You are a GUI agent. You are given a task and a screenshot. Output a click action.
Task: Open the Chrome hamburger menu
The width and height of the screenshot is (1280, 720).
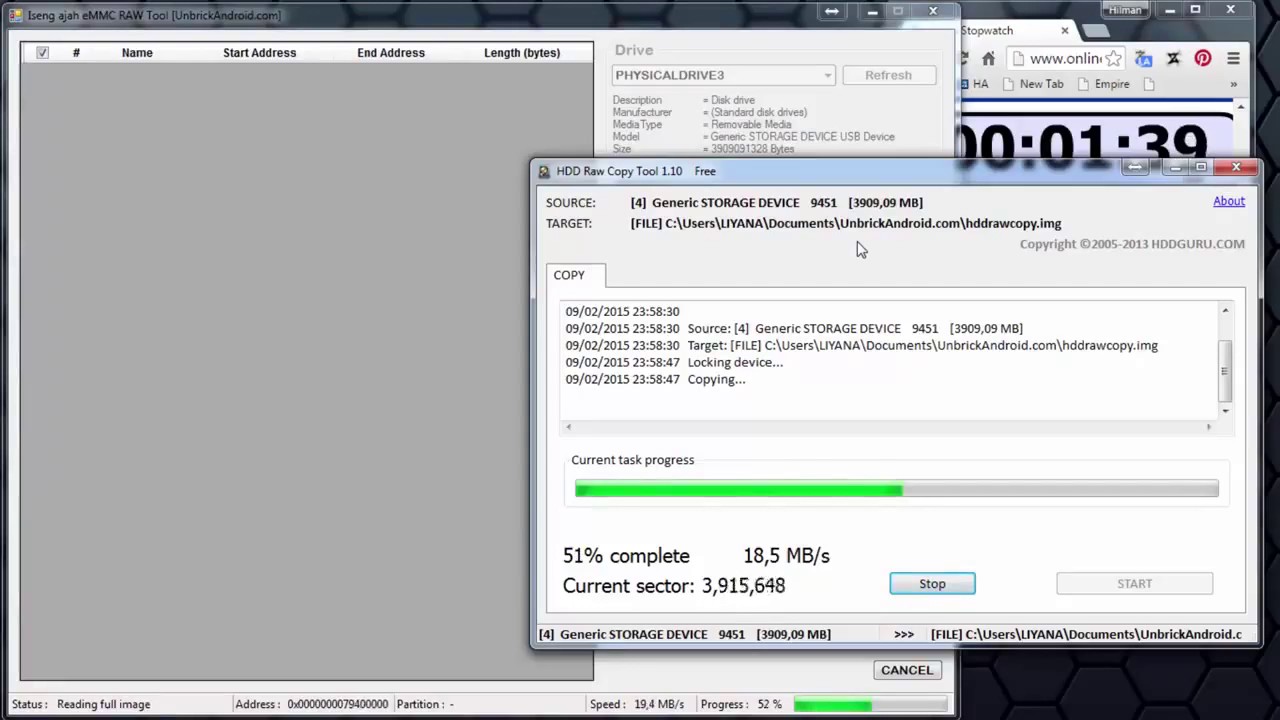click(1233, 59)
